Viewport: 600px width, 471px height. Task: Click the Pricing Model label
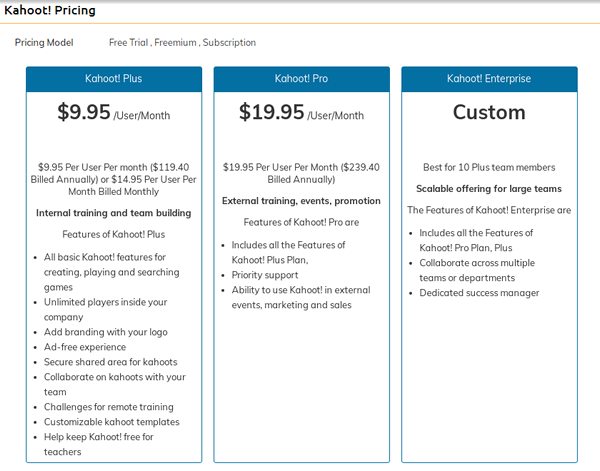[x=46, y=43]
